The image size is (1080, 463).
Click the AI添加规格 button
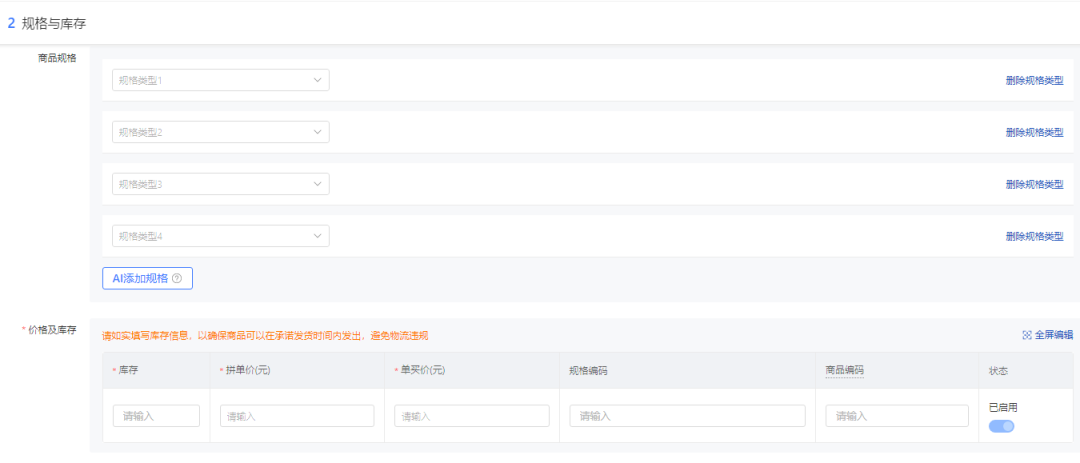147,278
